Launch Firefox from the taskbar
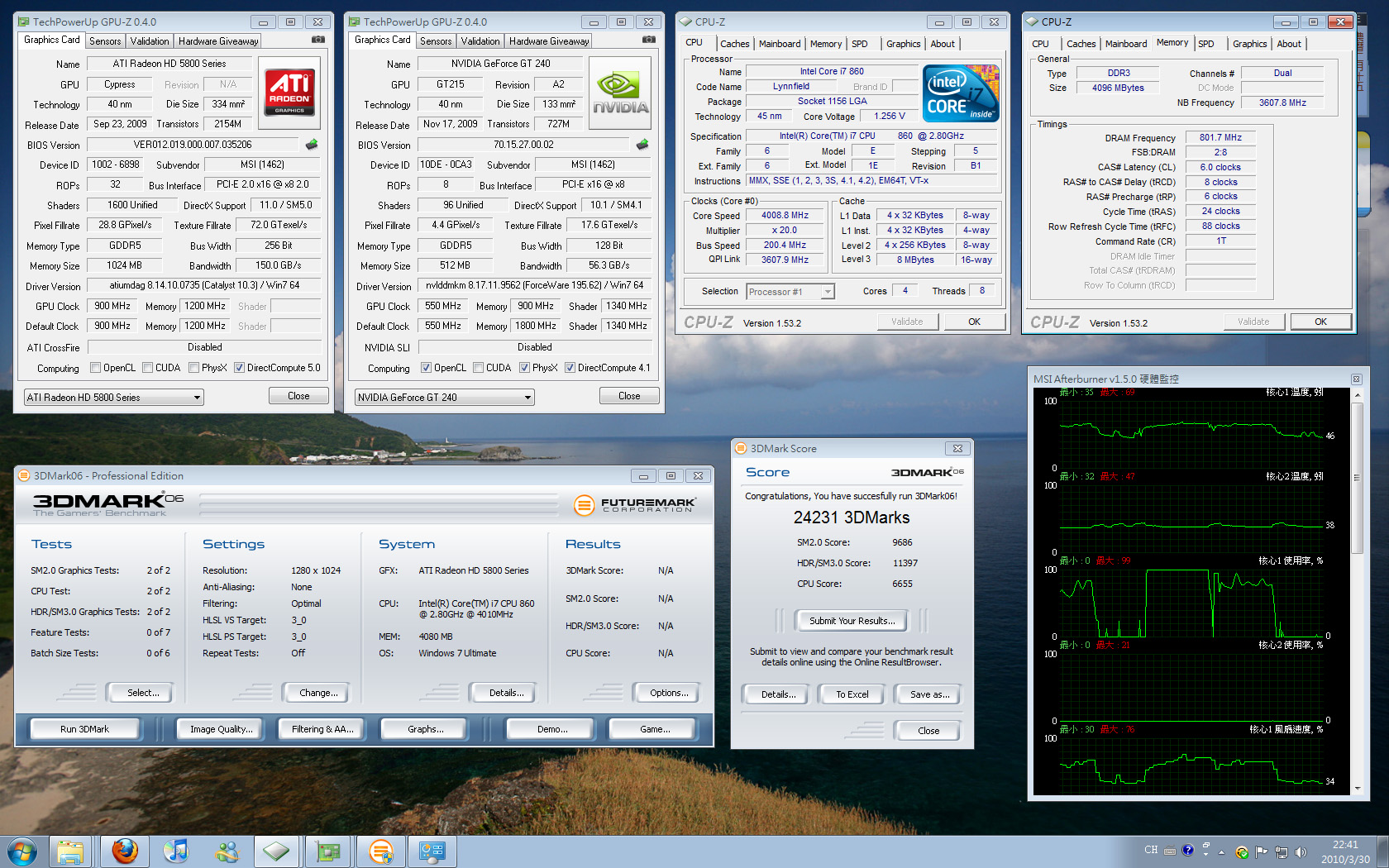Screen dimensions: 1389x868 125,851
